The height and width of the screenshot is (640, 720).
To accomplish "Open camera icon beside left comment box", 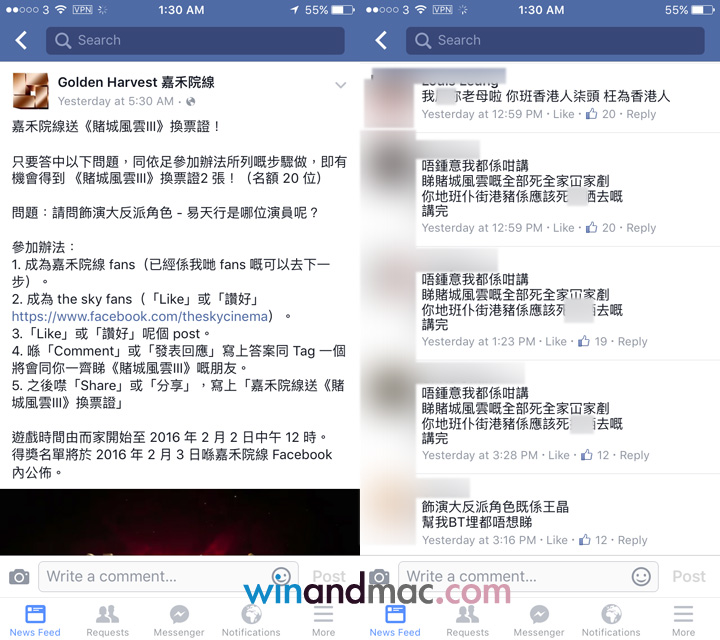I will click(x=19, y=577).
